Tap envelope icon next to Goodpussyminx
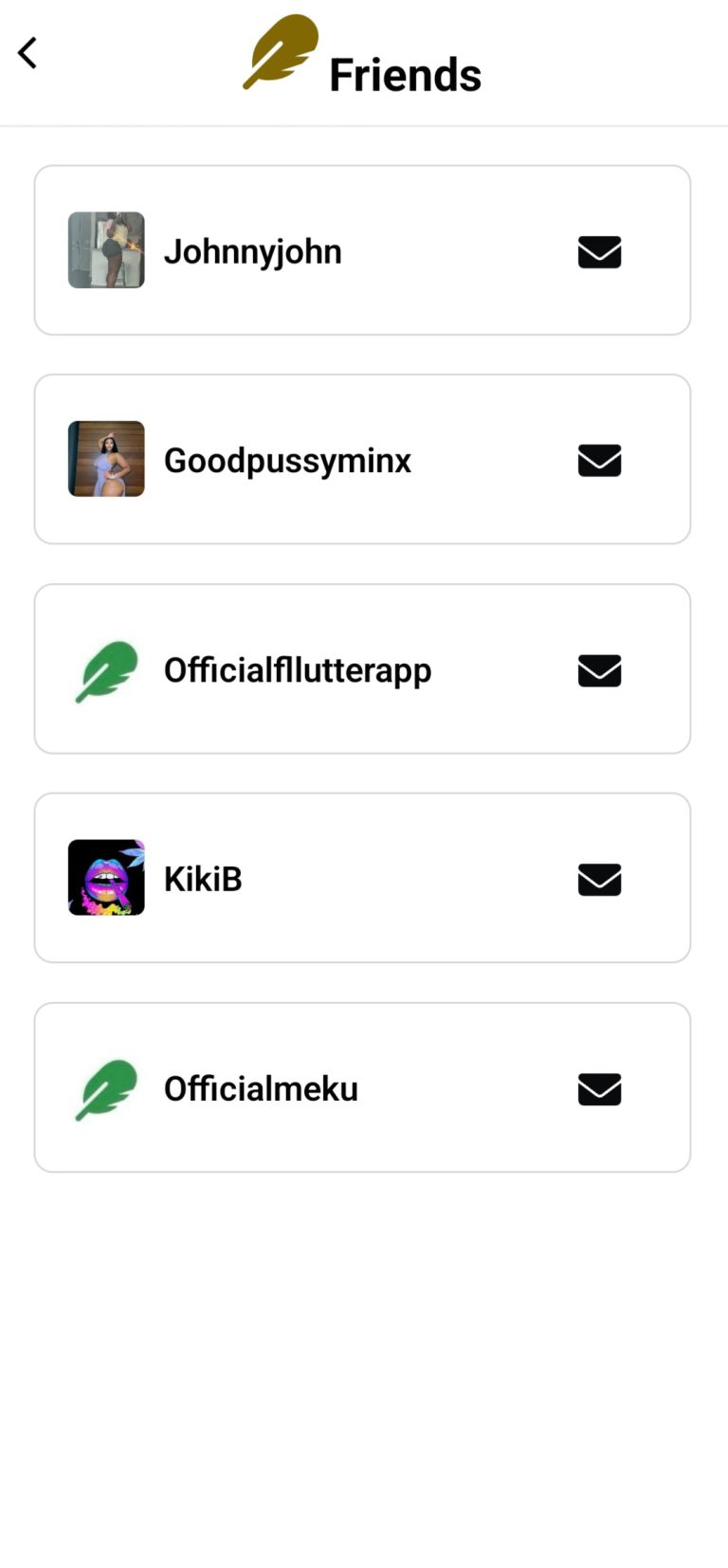This screenshot has height=1568, width=728. 599,461
